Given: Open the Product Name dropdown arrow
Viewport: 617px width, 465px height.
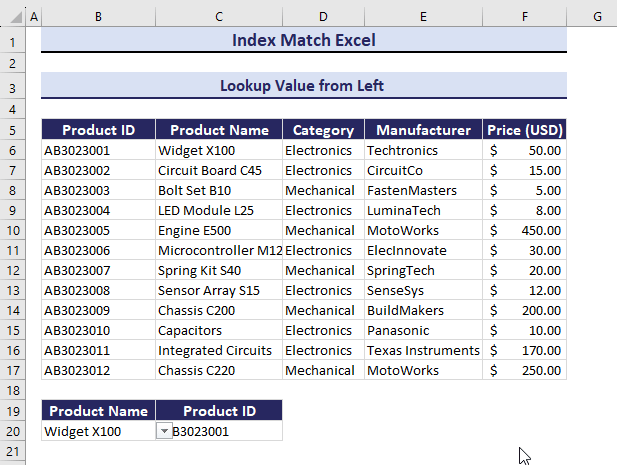Looking at the screenshot, I should coord(164,431).
